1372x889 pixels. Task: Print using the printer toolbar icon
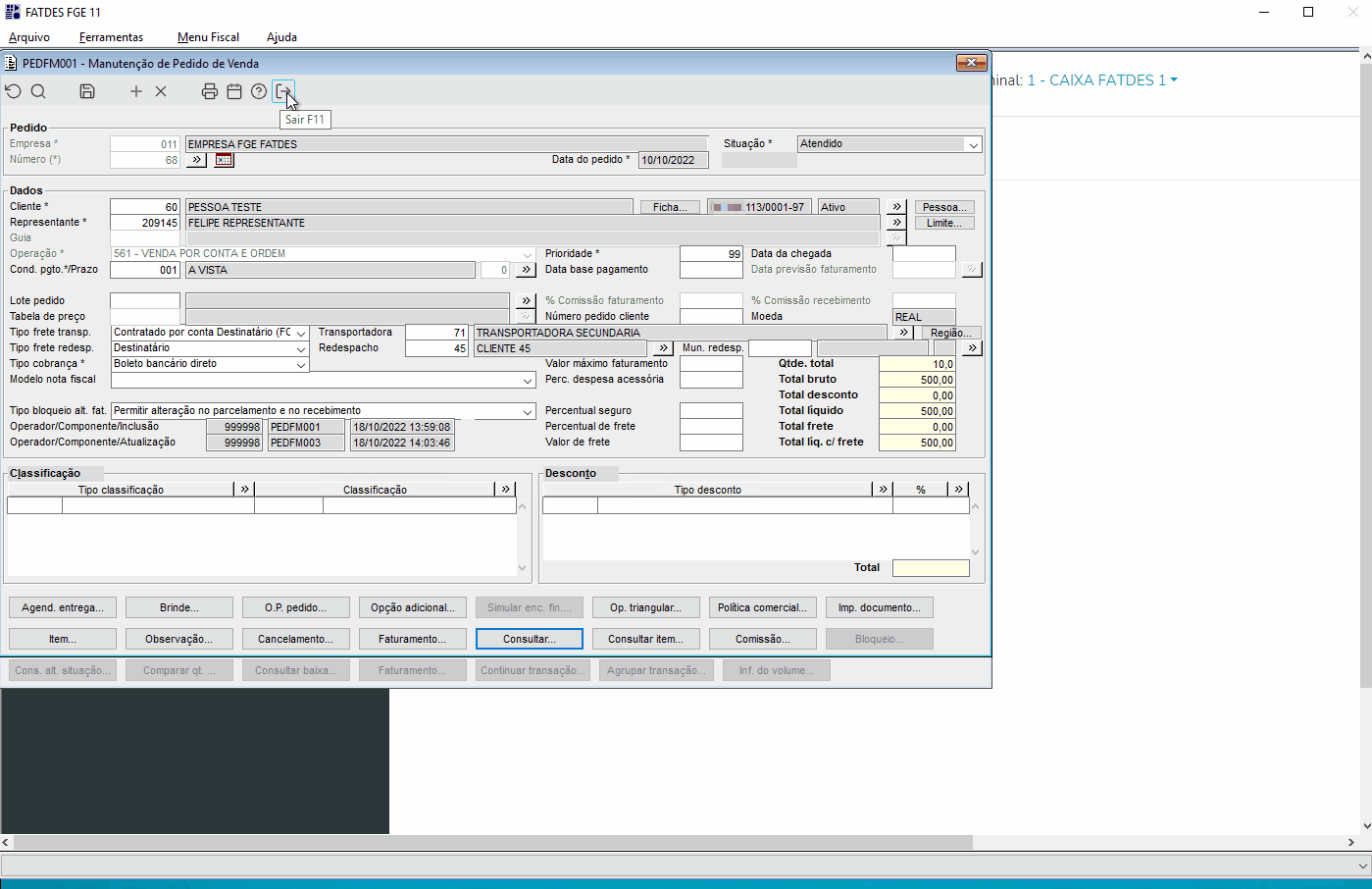coord(210,91)
